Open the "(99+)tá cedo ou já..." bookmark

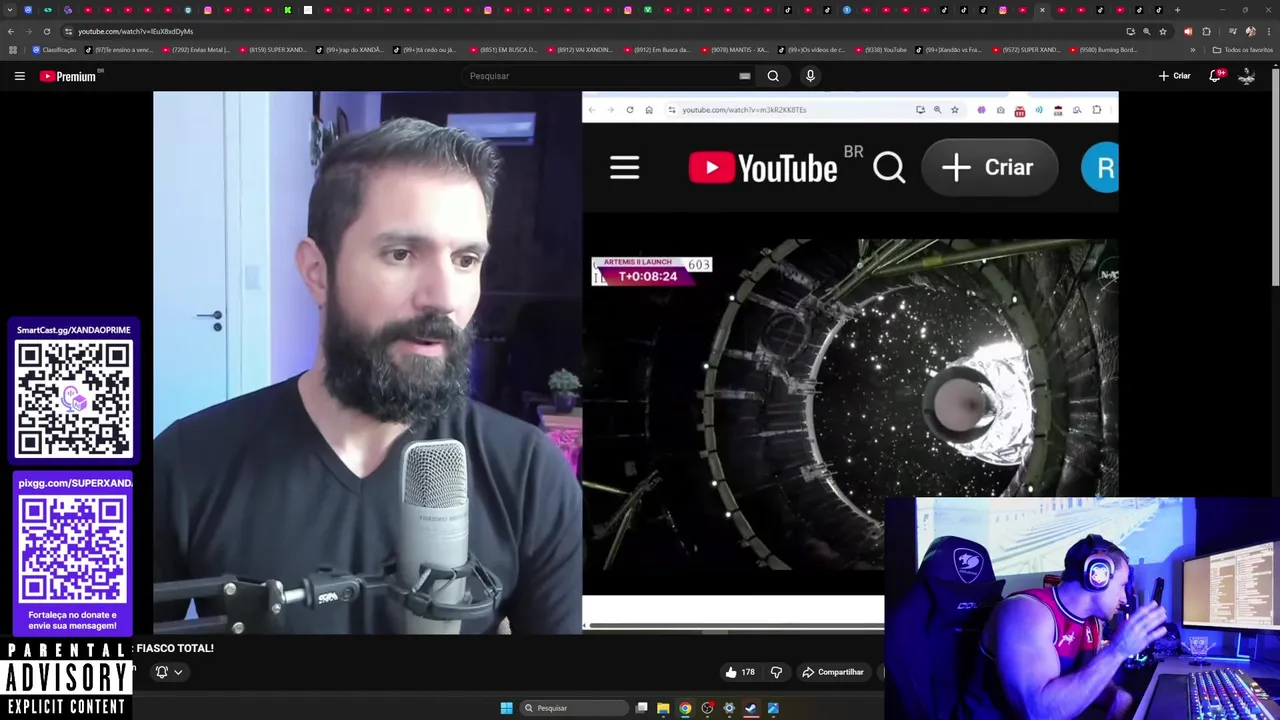[424, 49]
